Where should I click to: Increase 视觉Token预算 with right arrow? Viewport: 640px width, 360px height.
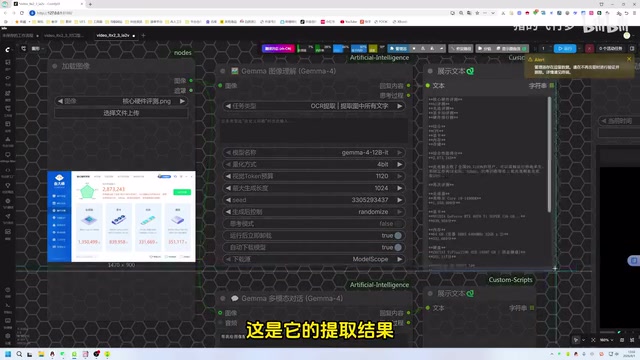click(x=400, y=176)
